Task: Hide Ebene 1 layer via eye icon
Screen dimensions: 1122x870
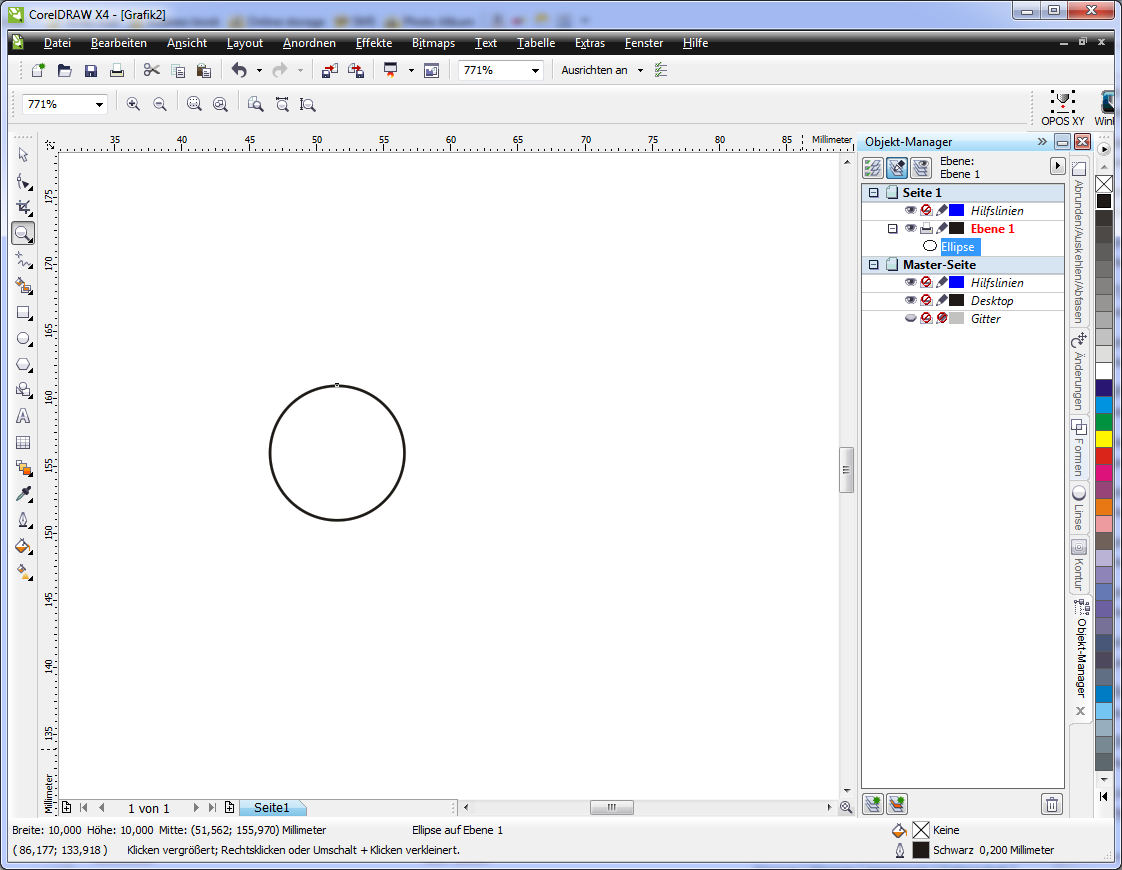Action: point(910,229)
